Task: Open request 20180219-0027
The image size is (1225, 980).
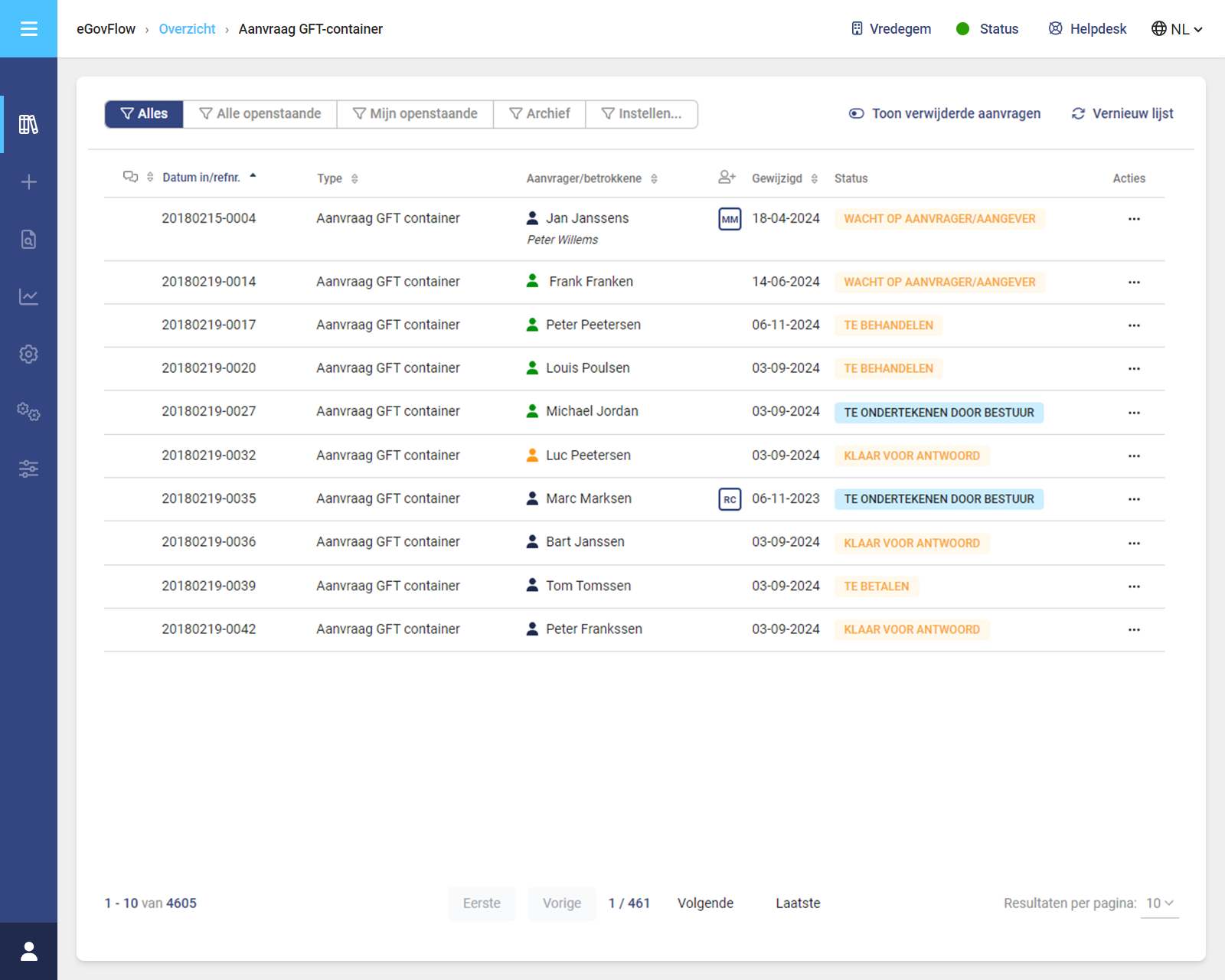Action: pos(208,411)
